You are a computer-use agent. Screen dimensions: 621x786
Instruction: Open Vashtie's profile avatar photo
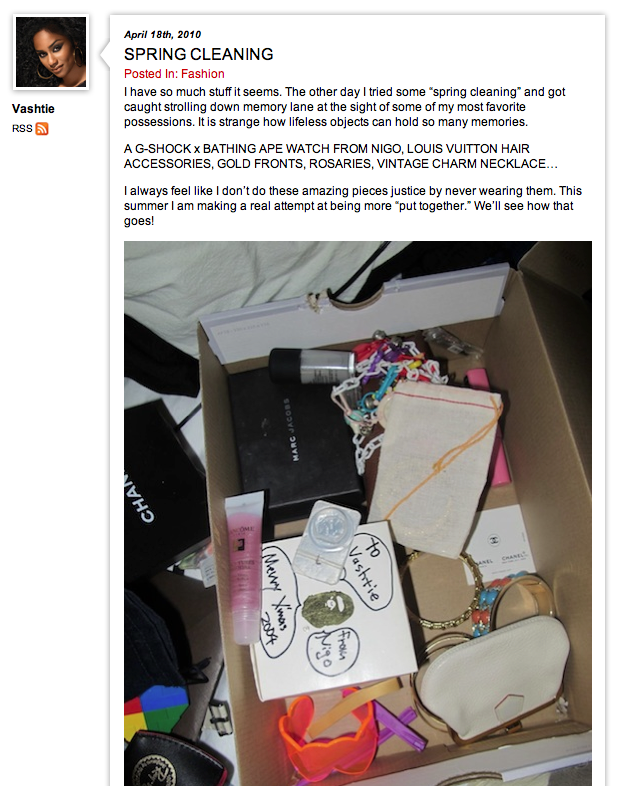click(x=51, y=52)
